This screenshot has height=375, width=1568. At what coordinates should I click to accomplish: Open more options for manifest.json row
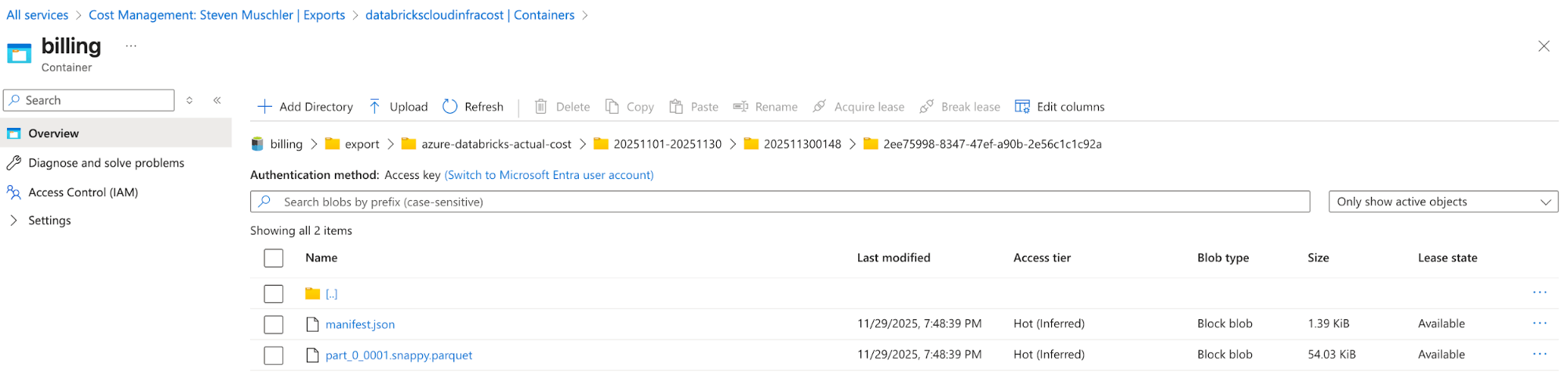tap(1539, 323)
